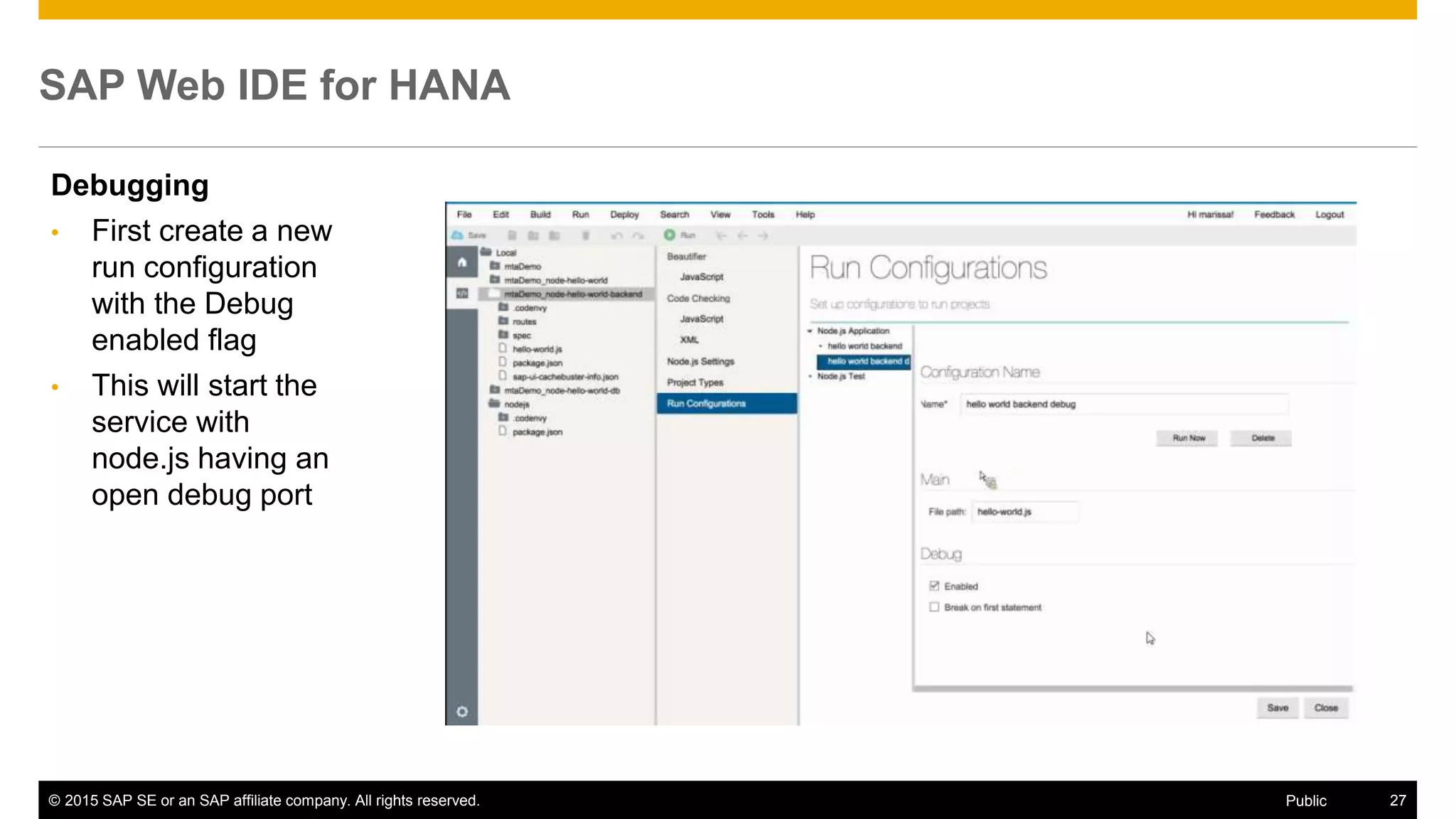Expand the .codenvy folder under nodejs

(503, 417)
